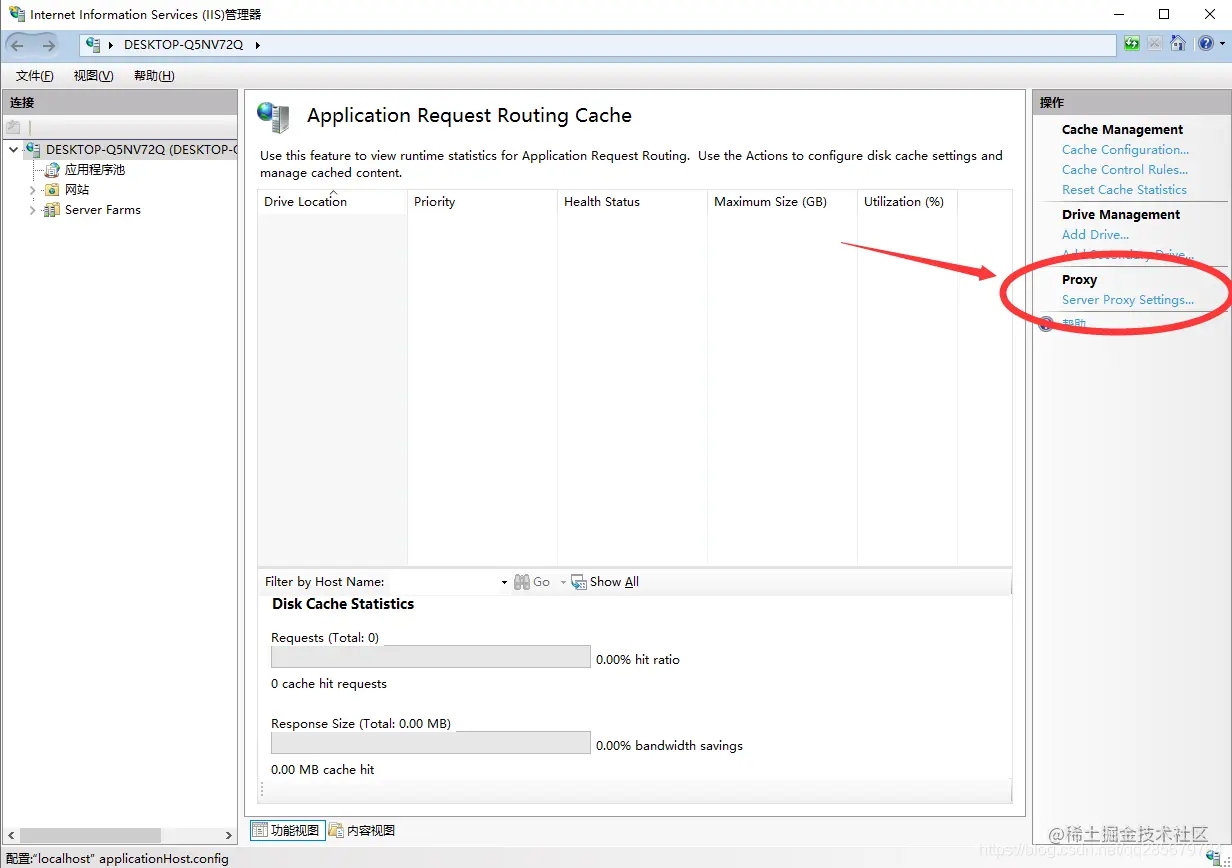Click the '0.00% hit ratio' text

pos(638,660)
